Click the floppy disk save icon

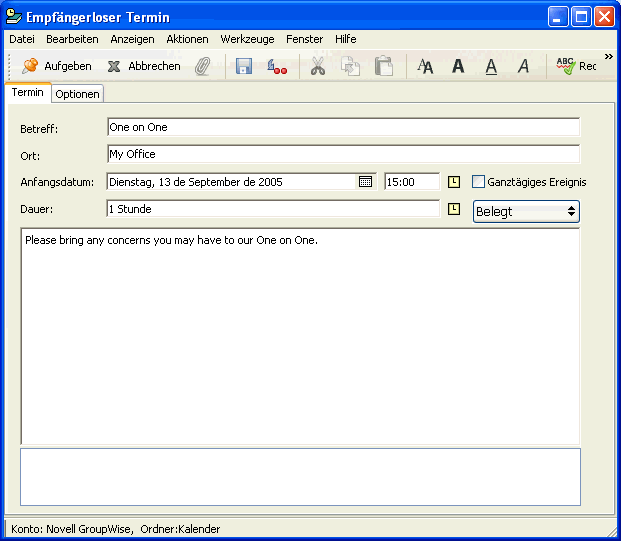click(x=243, y=66)
